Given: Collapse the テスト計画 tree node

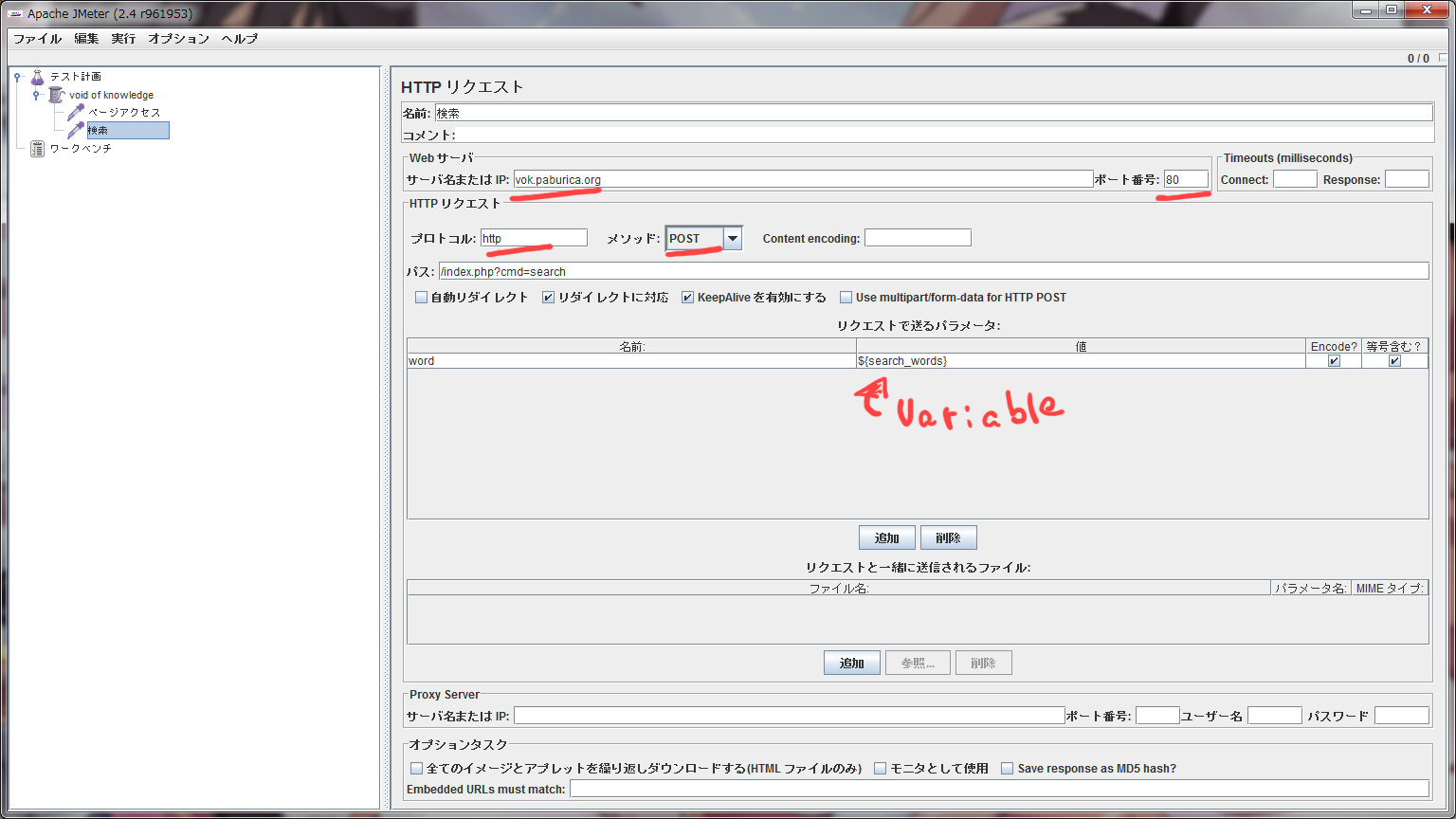Looking at the screenshot, I should click(17, 77).
